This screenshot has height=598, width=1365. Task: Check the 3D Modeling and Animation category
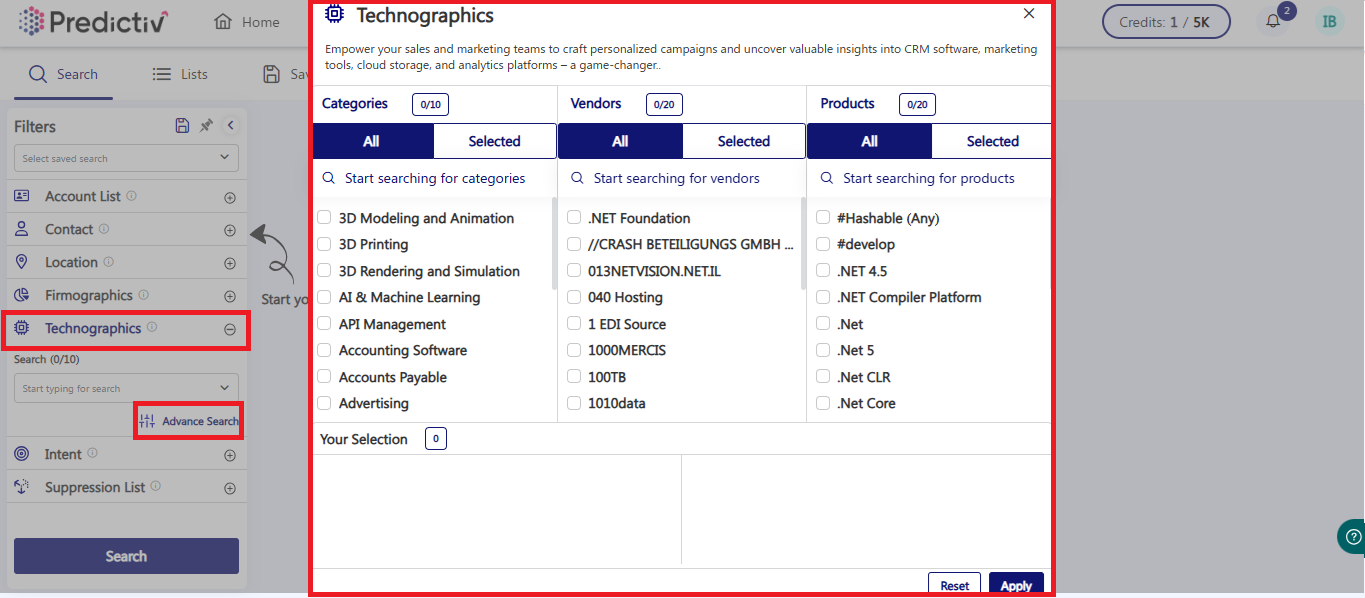[324, 218]
